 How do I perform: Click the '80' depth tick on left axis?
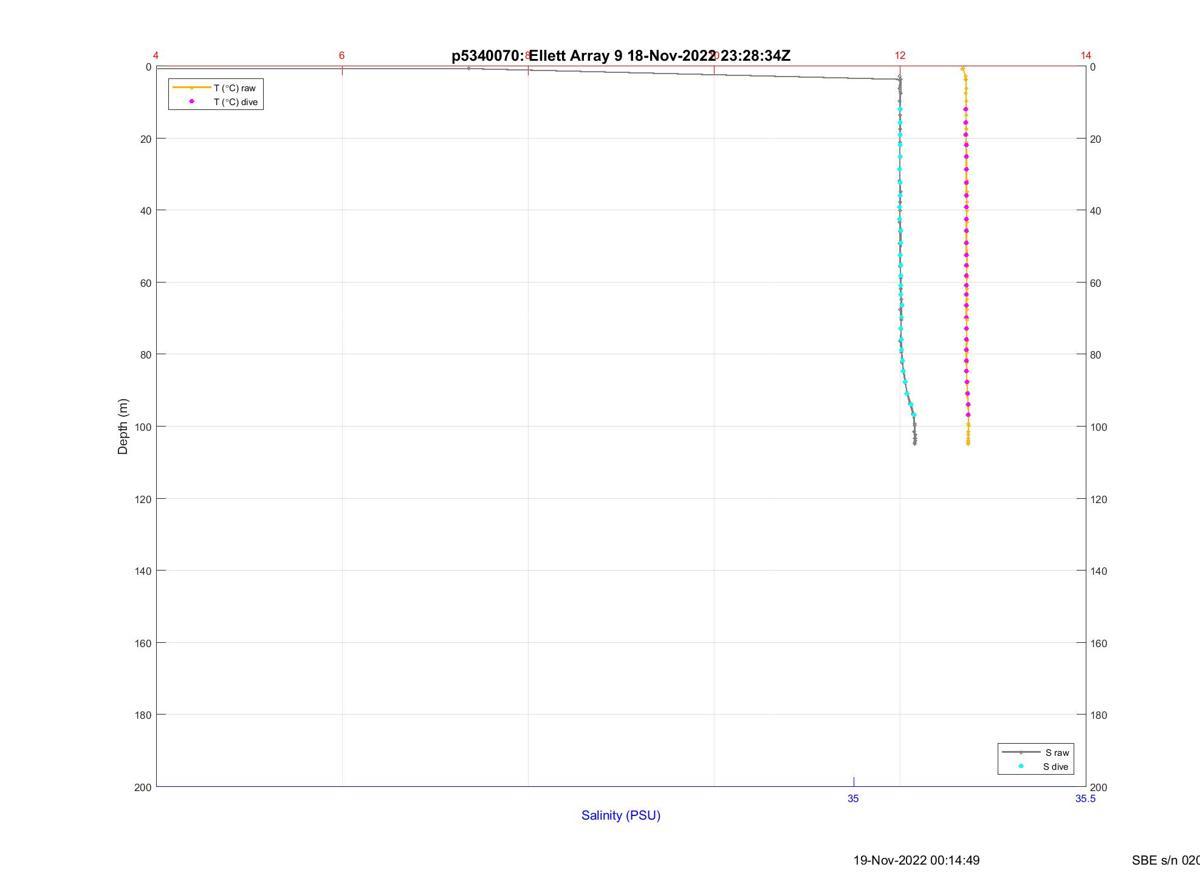pyautogui.click(x=145, y=355)
